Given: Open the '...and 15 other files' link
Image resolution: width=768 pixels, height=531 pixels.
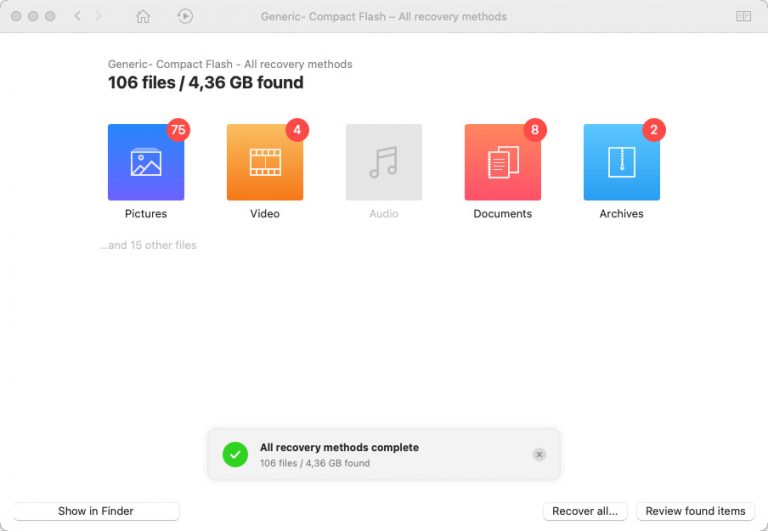Looking at the screenshot, I should 148,245.
